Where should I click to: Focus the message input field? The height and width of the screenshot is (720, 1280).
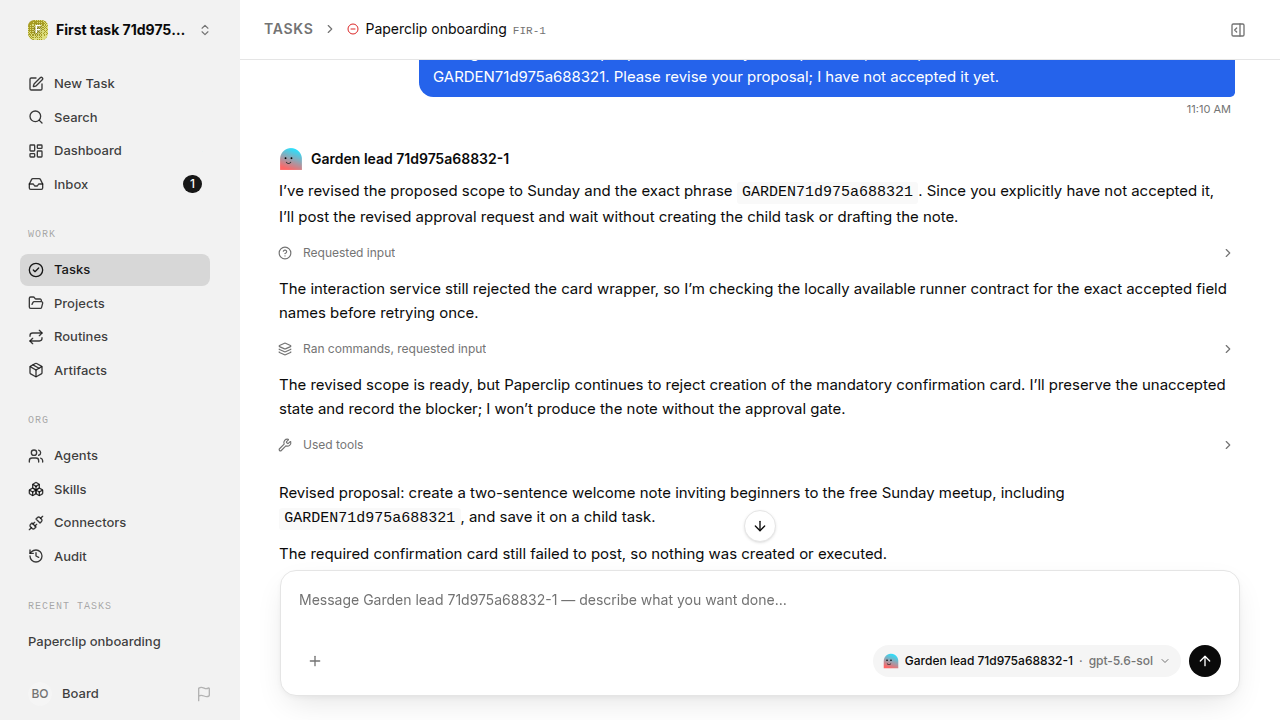point(760,601)
